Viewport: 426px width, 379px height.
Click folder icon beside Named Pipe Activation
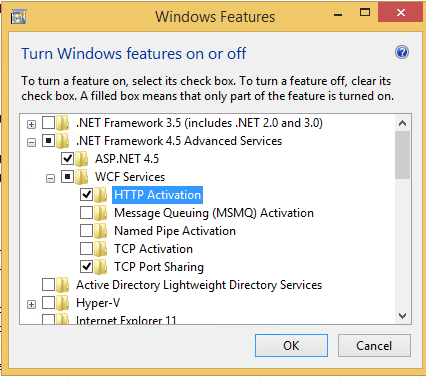(101, 231)
